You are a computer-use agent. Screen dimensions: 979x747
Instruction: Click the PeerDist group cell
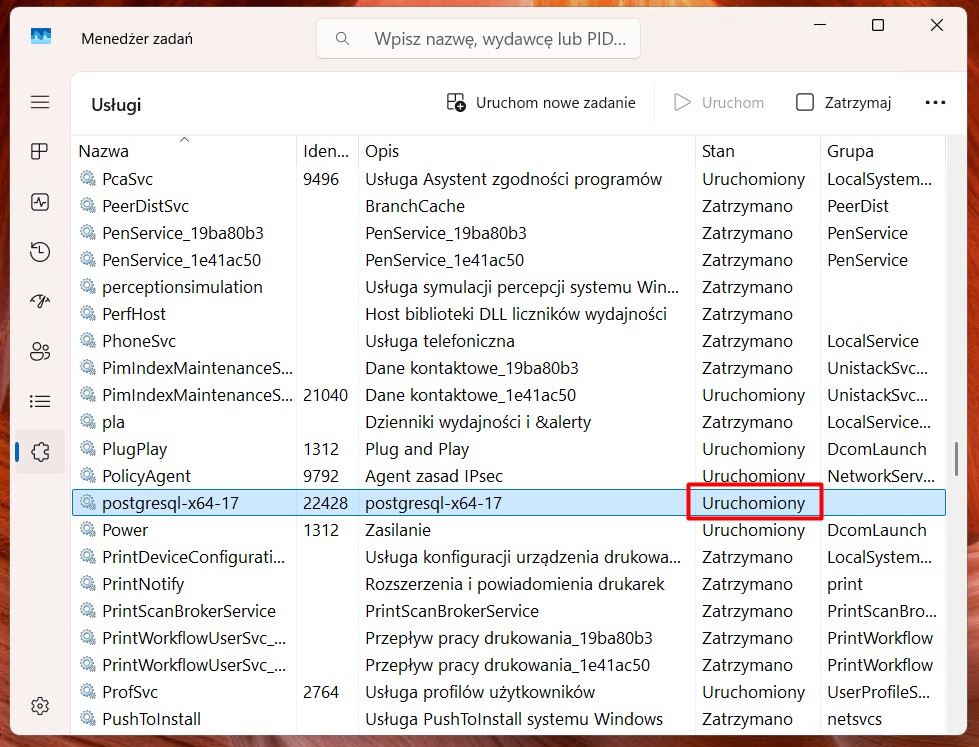[x=858, y=205]
